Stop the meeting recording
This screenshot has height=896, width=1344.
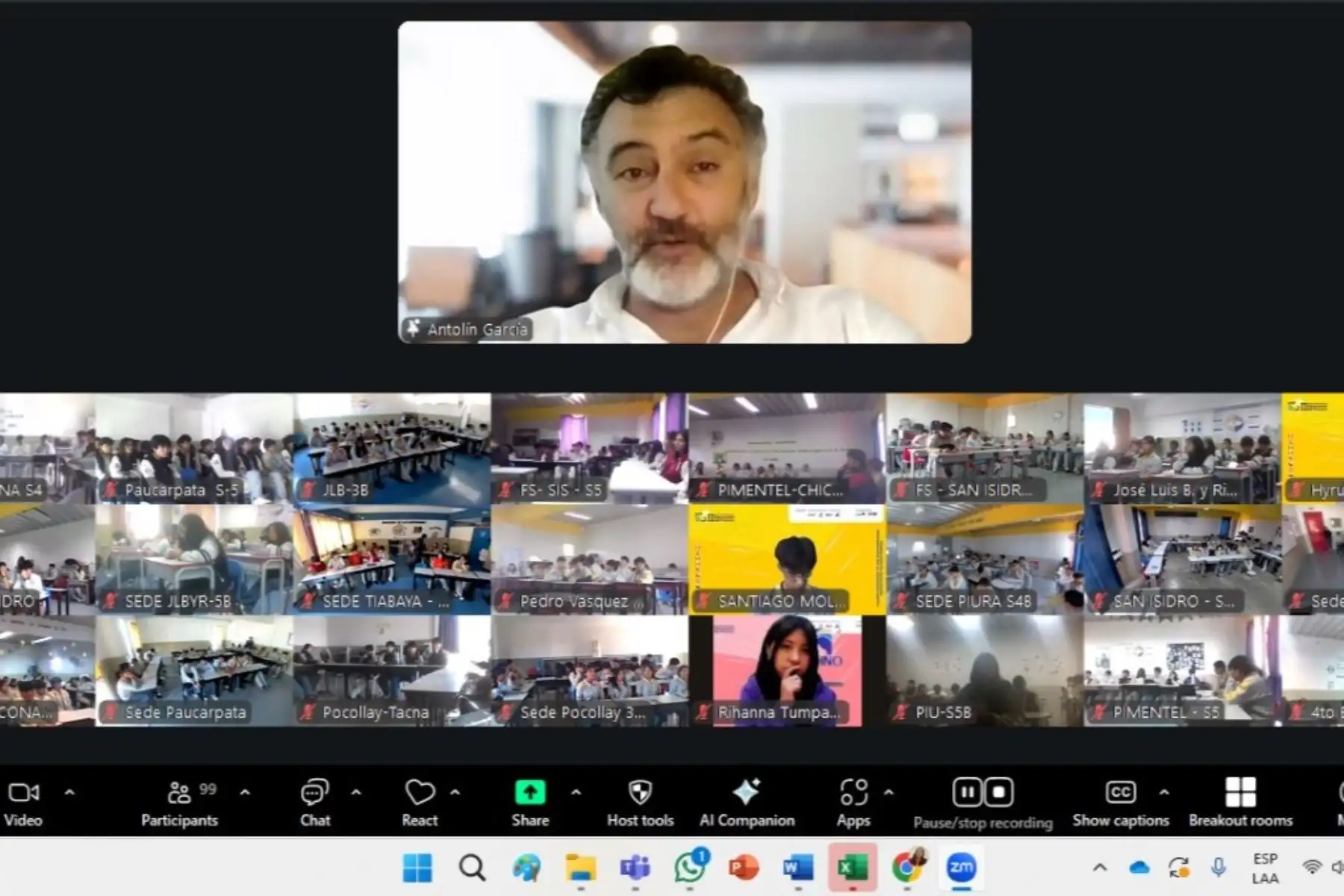click(x=999, y=792)
